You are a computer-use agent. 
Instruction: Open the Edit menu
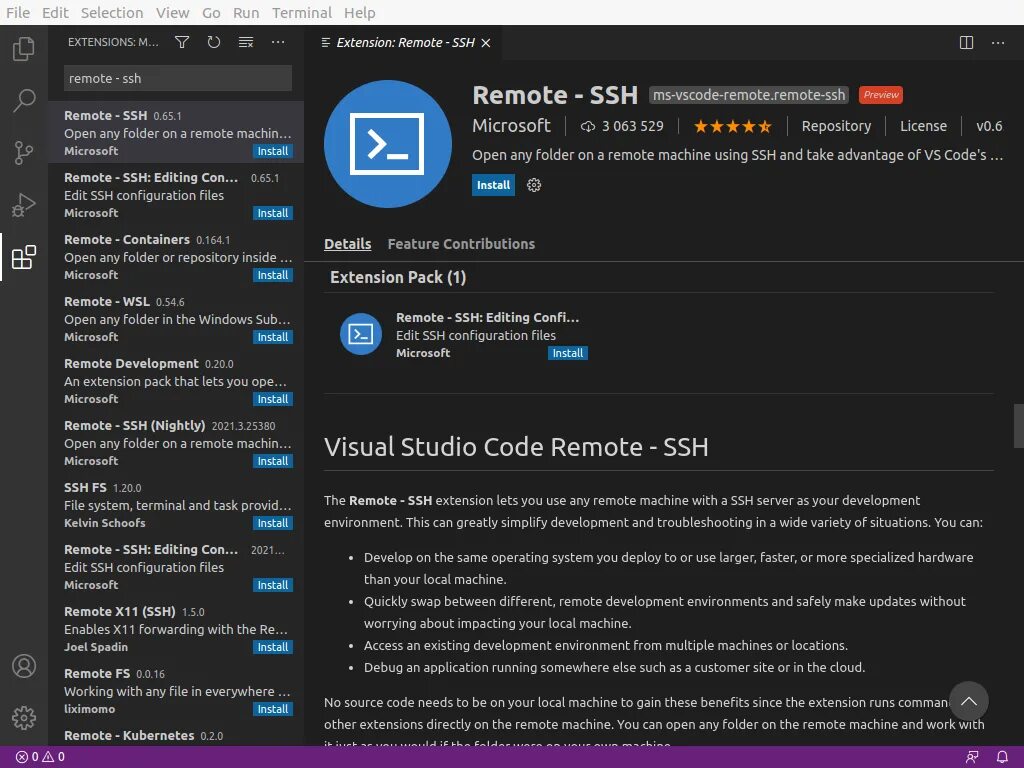(56, 12)
